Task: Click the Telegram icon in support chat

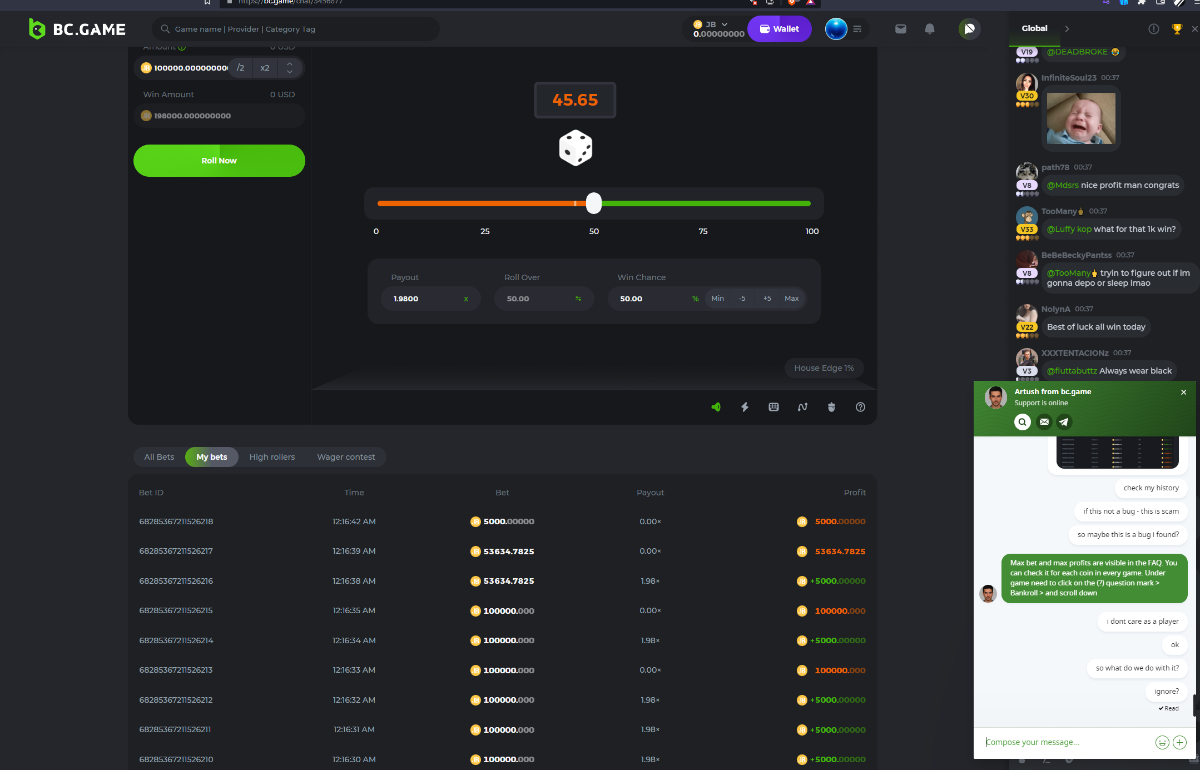Action: tap(1064, 422)
